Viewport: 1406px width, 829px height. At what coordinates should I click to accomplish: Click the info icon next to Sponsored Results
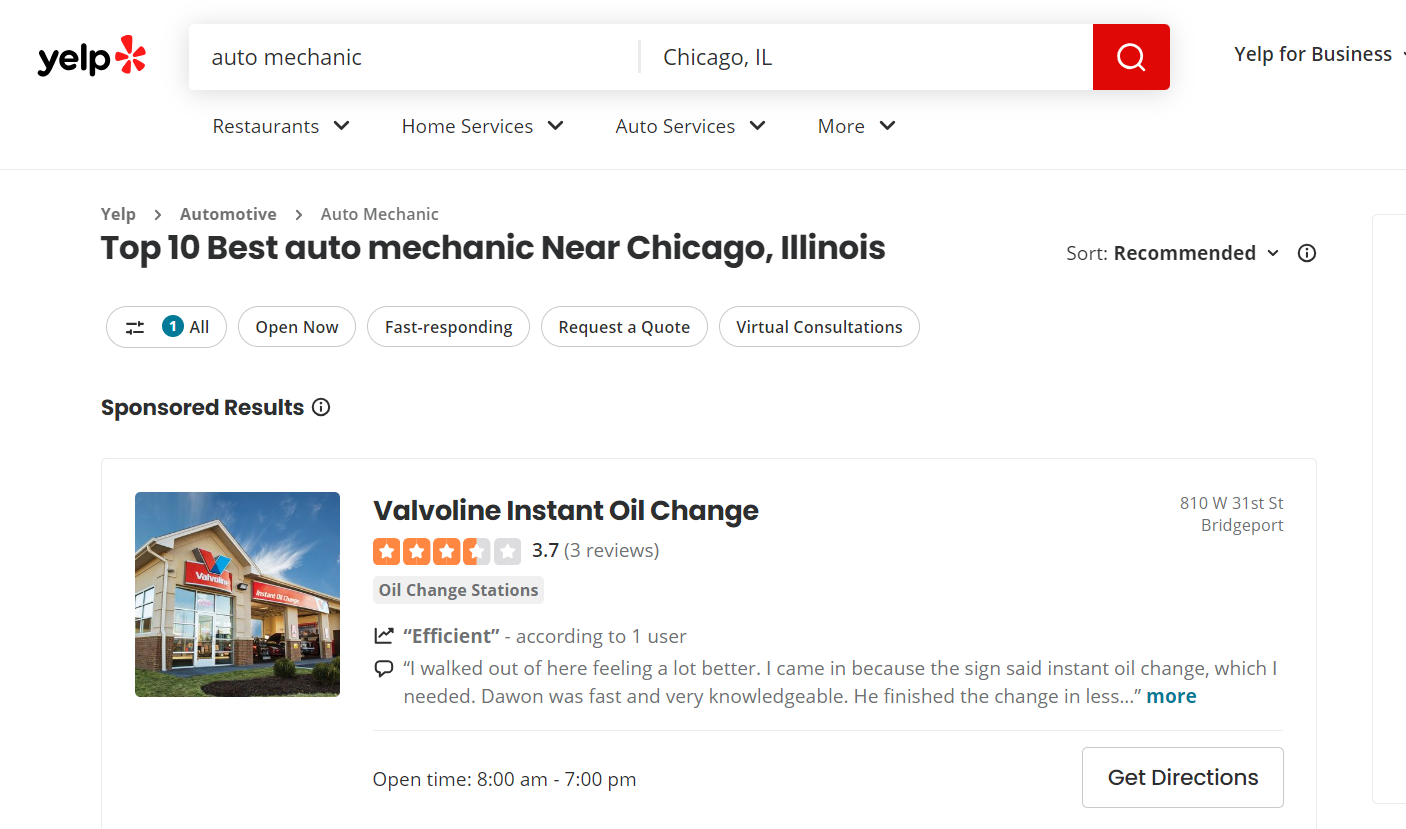point(321,407)
